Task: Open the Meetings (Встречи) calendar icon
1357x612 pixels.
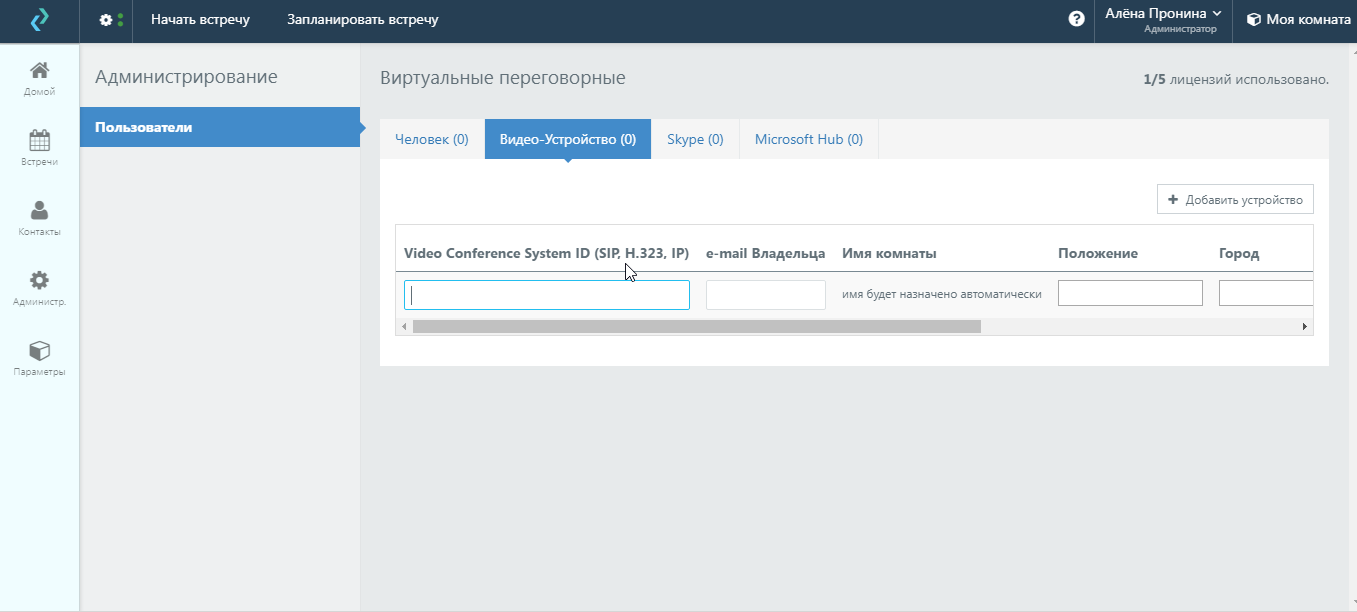Action: 39,148
